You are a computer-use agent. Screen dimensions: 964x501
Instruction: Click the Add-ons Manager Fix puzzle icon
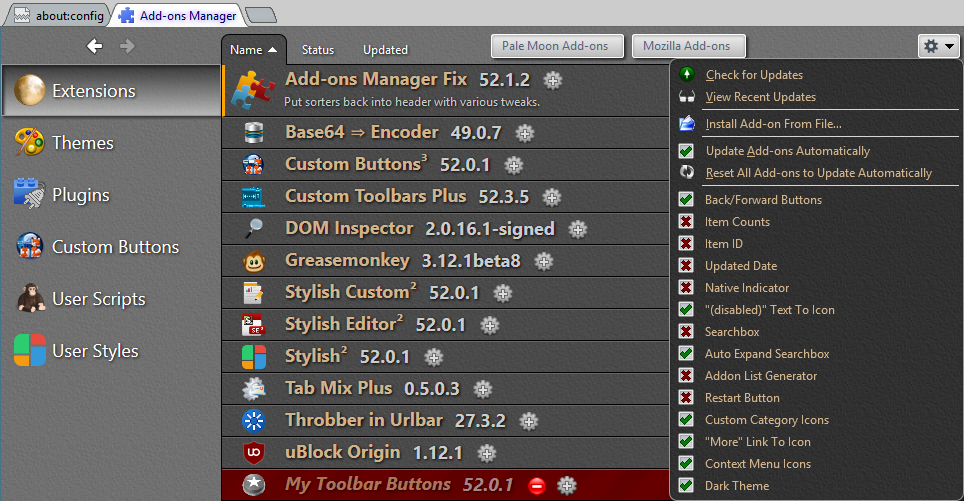(252, 89)
